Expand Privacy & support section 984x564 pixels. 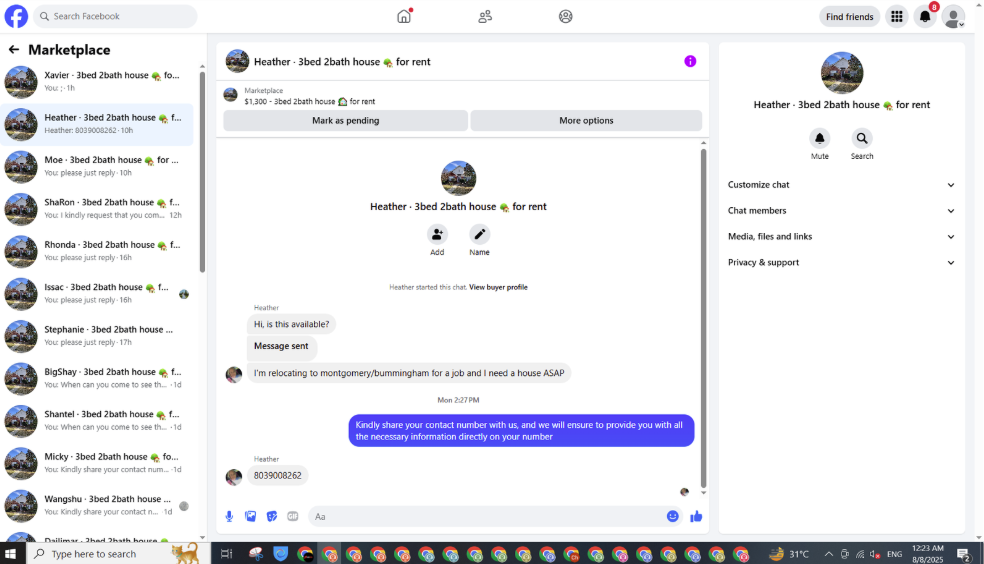pyautogui.click(x=842, y=262)
